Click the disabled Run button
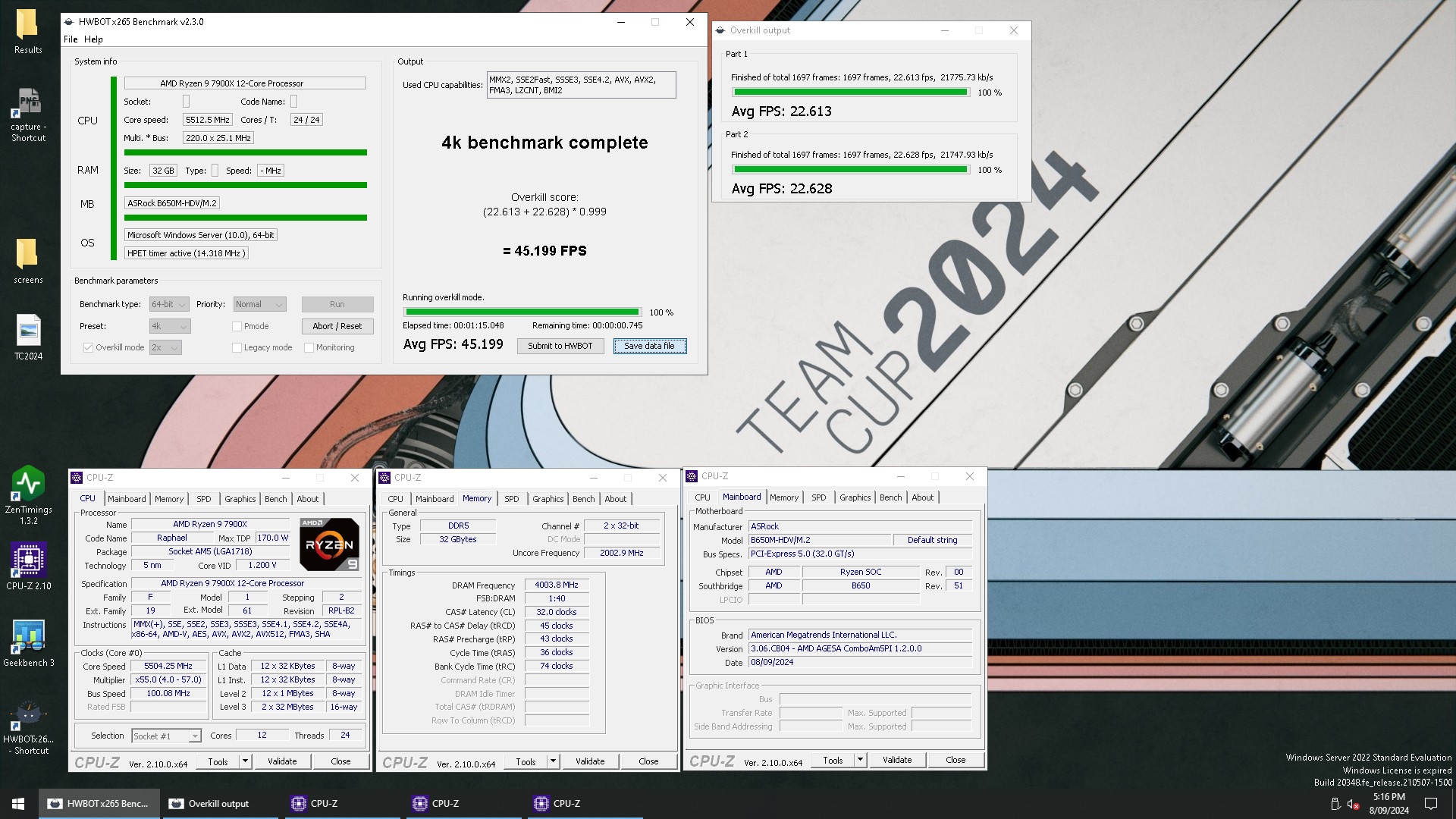This screenshot has width=1456, height=819. click(x=337, y=304)
